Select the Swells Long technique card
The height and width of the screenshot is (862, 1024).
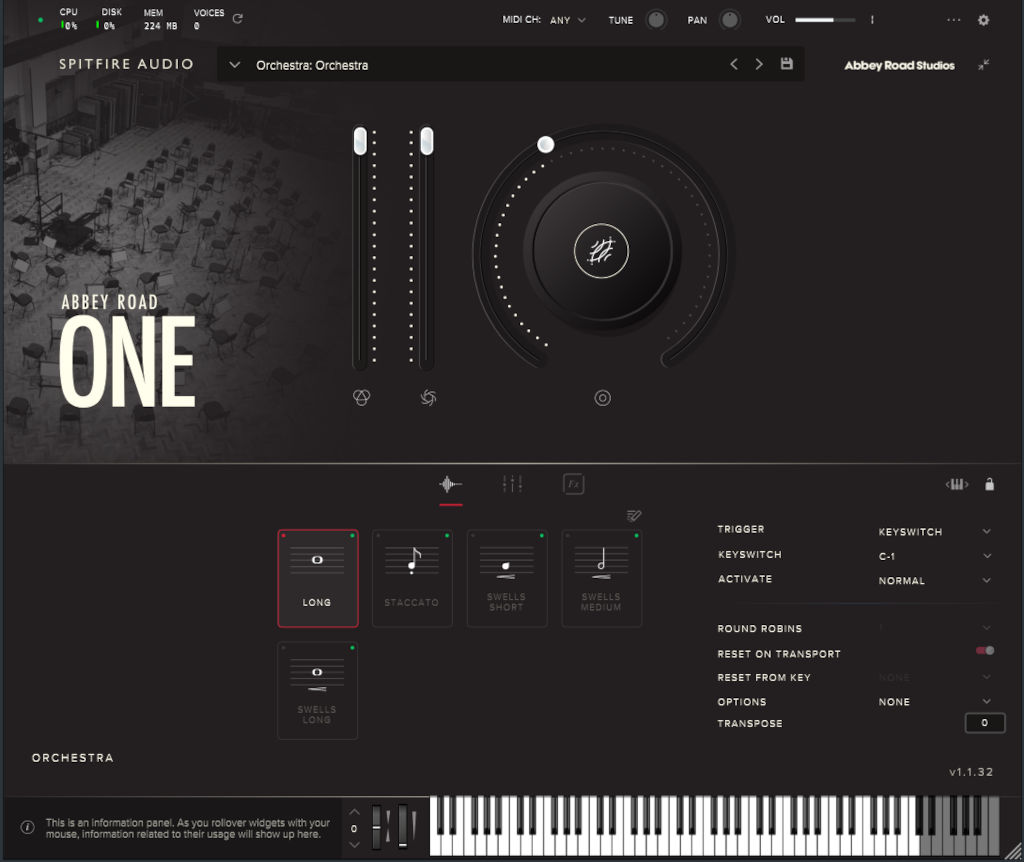tap(317, 691)
